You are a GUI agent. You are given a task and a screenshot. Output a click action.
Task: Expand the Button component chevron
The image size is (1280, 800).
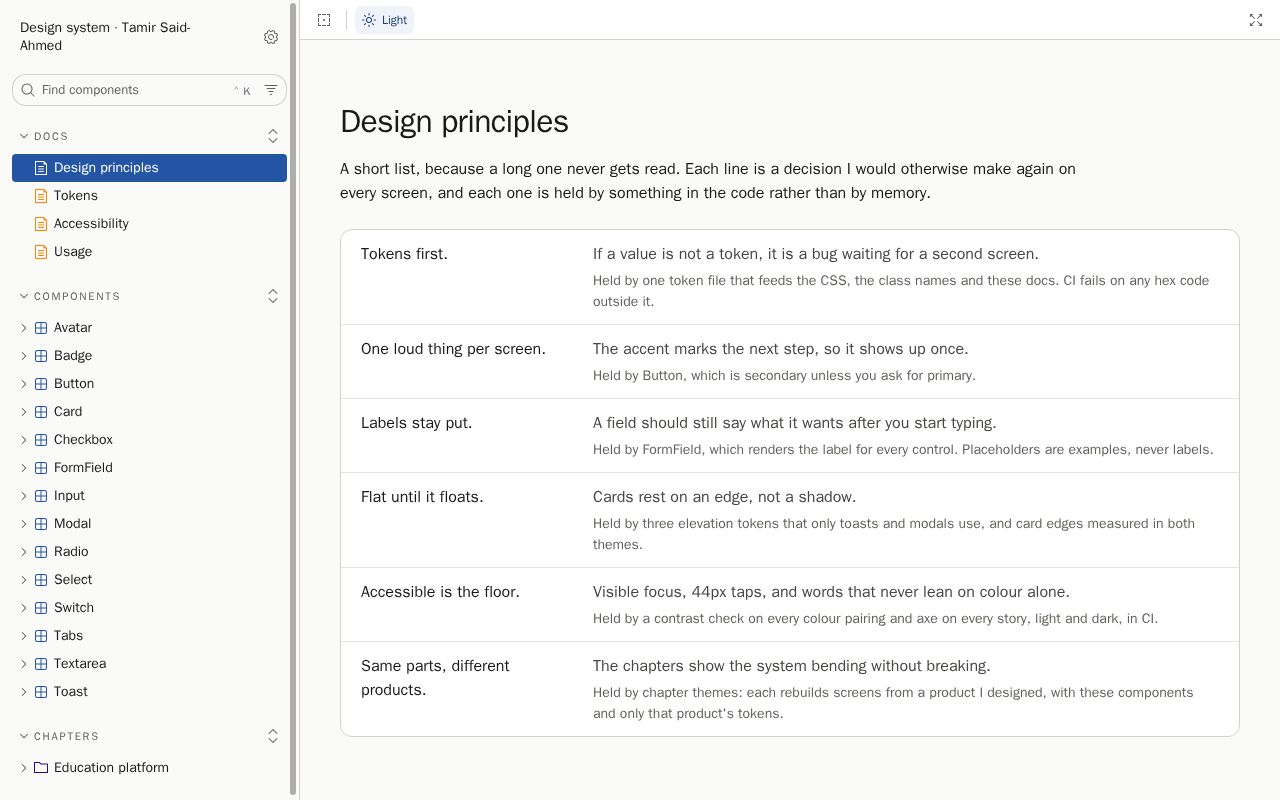point(24,384)
